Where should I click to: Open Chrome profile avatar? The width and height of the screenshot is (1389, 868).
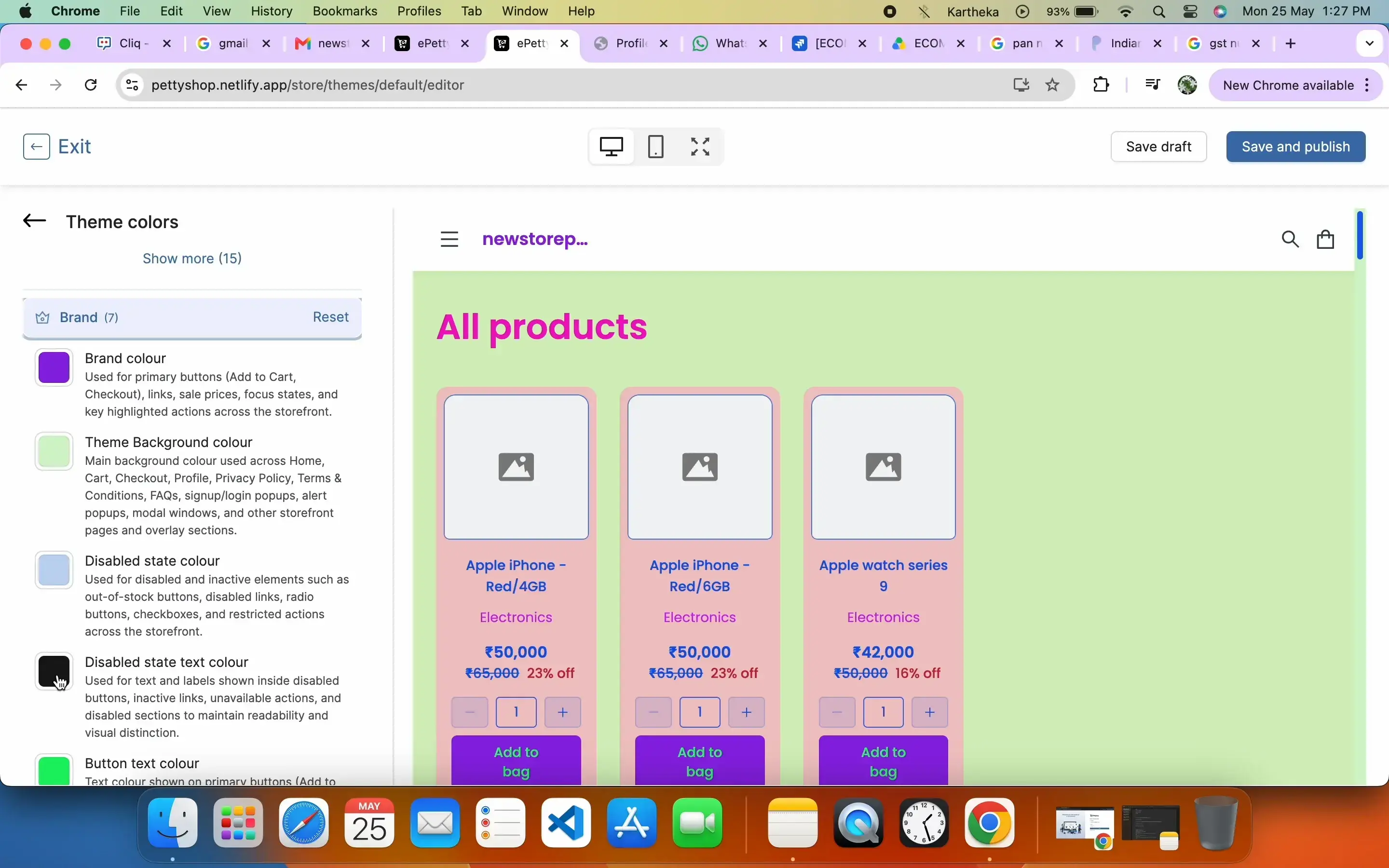coord(1188,85)
